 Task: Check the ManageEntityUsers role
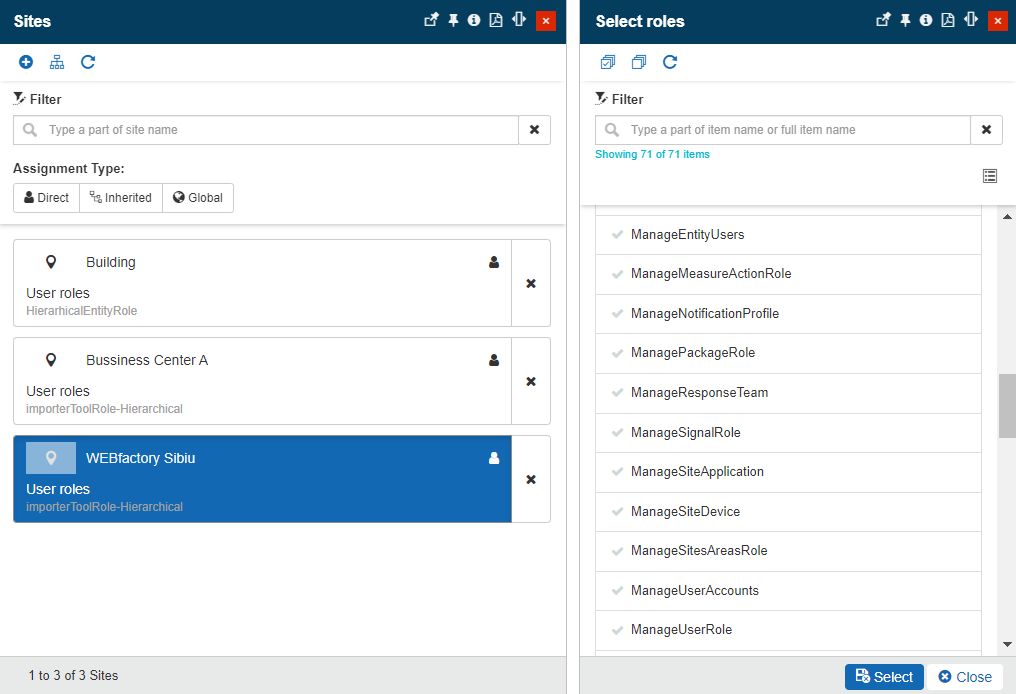pyautogui.click(x=618, y=235)
